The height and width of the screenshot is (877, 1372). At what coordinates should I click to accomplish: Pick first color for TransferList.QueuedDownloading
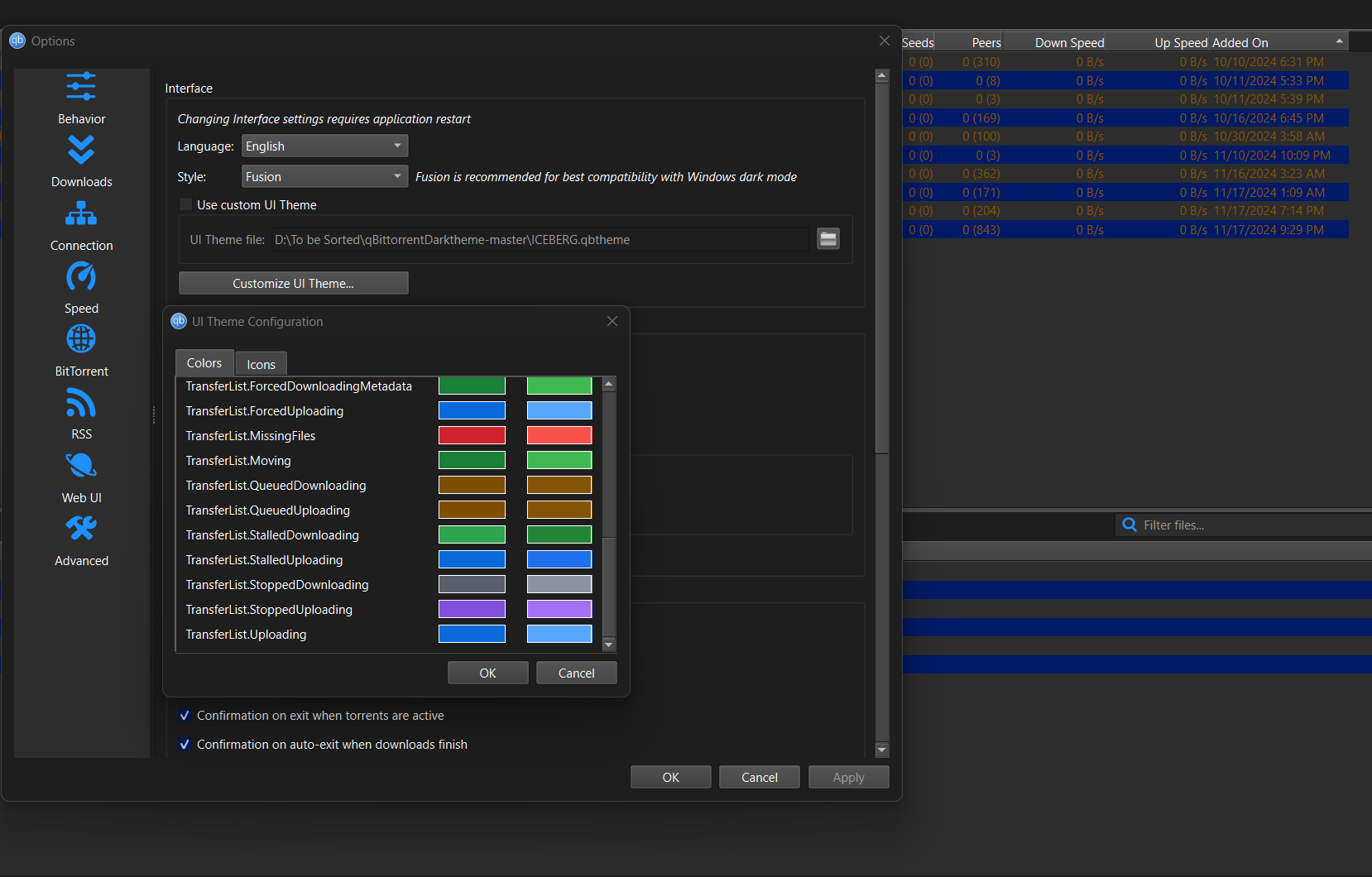pyautogui.click(x=472, y=485)
